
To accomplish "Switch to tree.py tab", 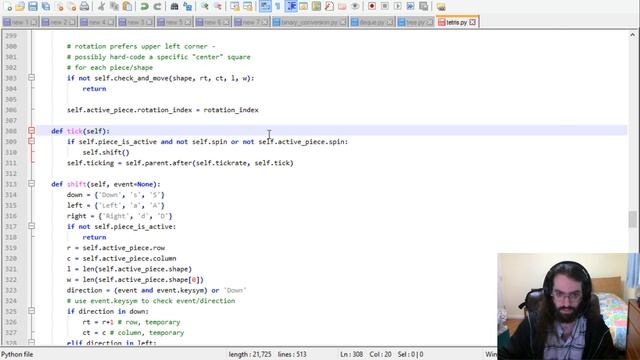I will [x=416, y=22].
